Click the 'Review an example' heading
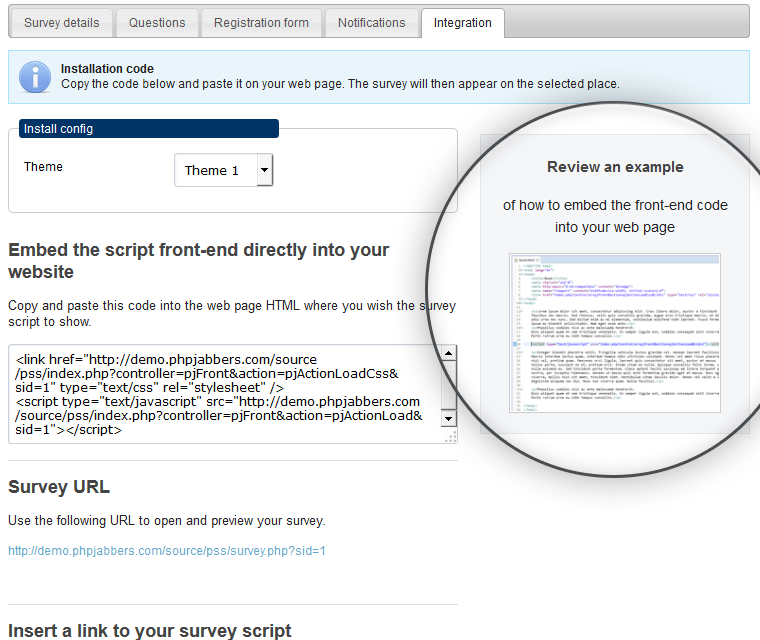The width and height of the screenshot is (760, 640). click(x=615, y=167)
